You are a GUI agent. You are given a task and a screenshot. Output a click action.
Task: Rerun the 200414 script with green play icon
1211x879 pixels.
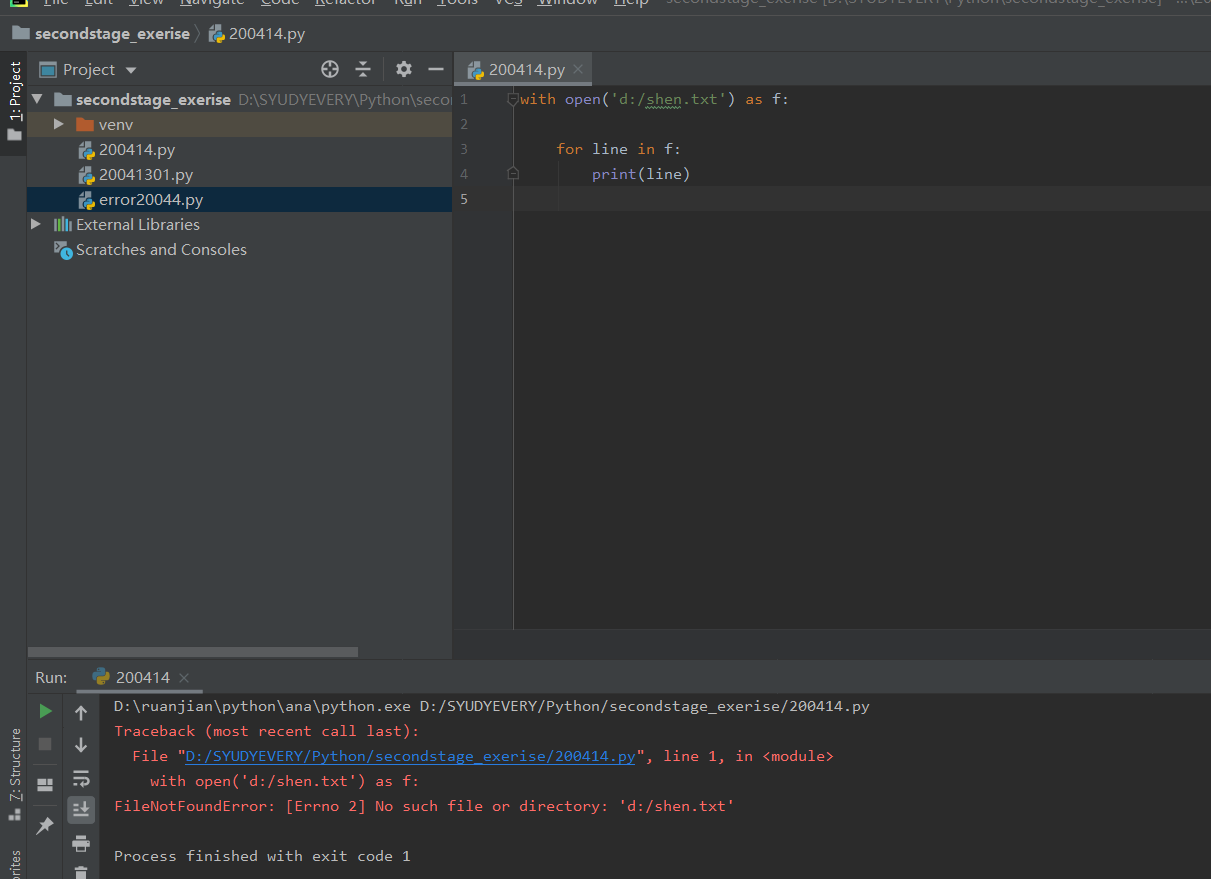[45, 711]
